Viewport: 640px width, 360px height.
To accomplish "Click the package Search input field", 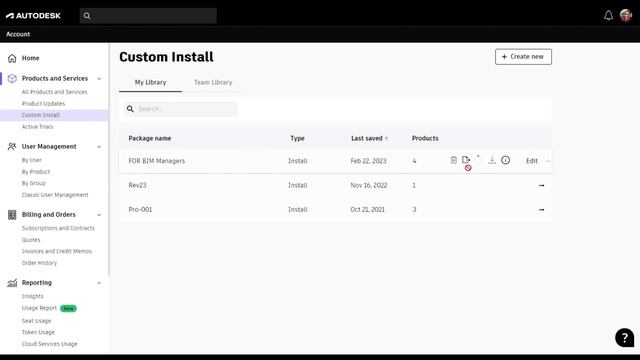I will pyautogui.click(x=181, y=109).
